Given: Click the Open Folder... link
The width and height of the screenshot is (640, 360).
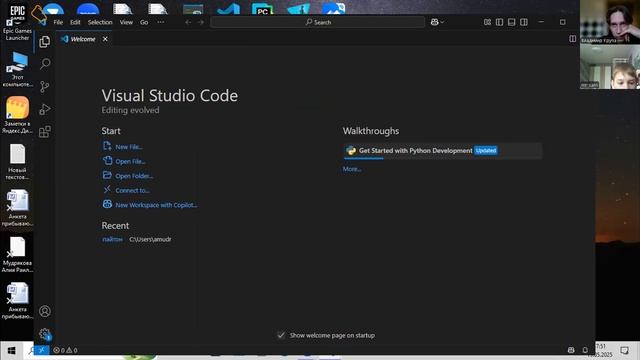Looking at the screenshot, I should coord(134,176).
